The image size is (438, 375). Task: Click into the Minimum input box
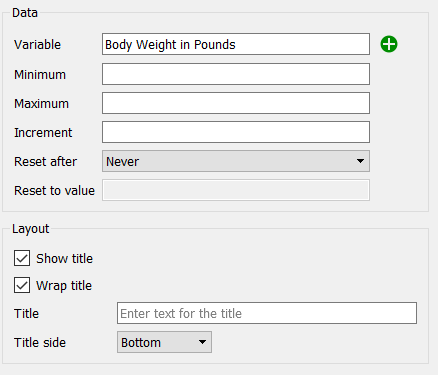click(236, 74)
